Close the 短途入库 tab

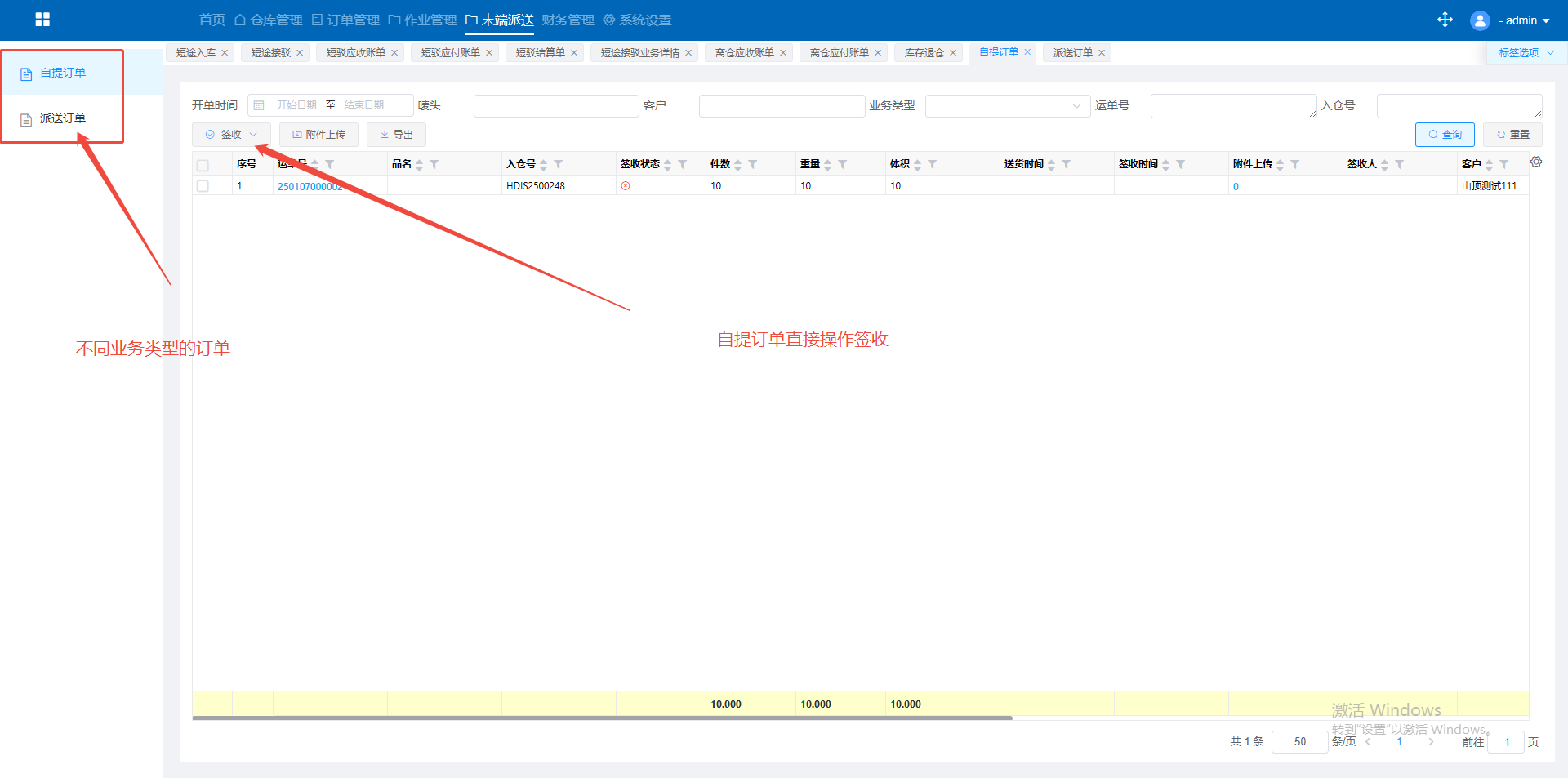tap(225, 53)
